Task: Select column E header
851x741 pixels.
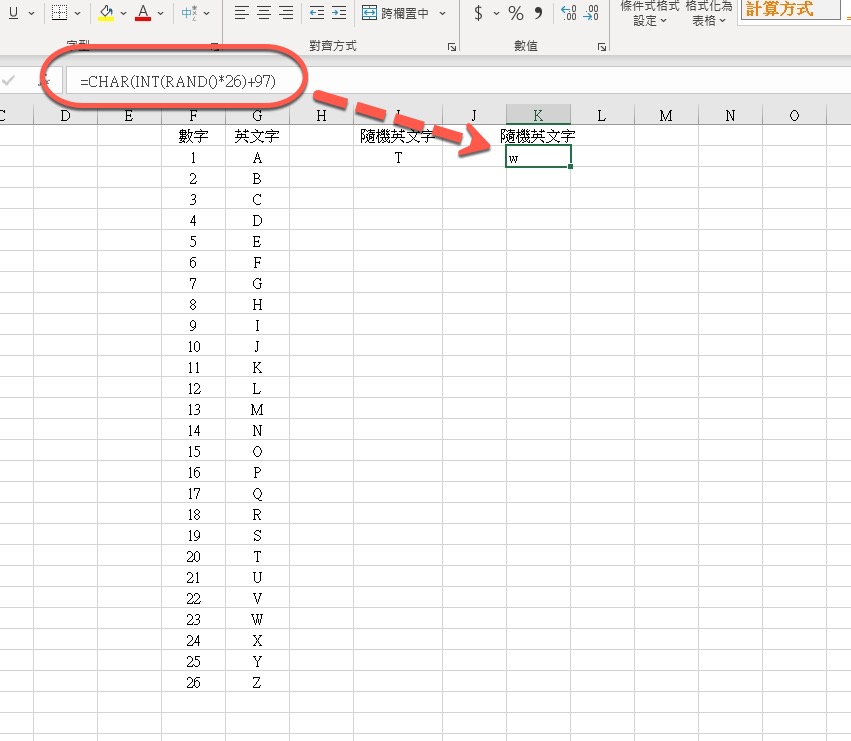Action: pyautogui.click(x=129, y=116)
